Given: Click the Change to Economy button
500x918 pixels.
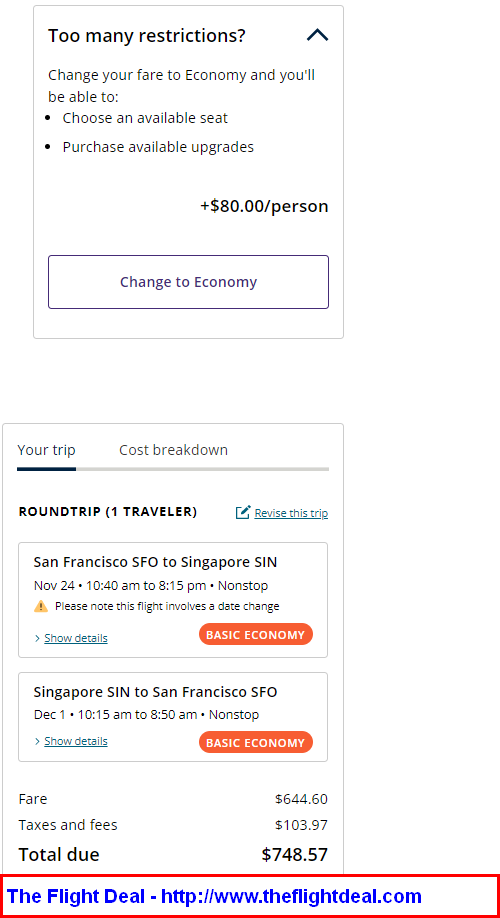Looking at the screenshot, I should (x=189, y=282).
